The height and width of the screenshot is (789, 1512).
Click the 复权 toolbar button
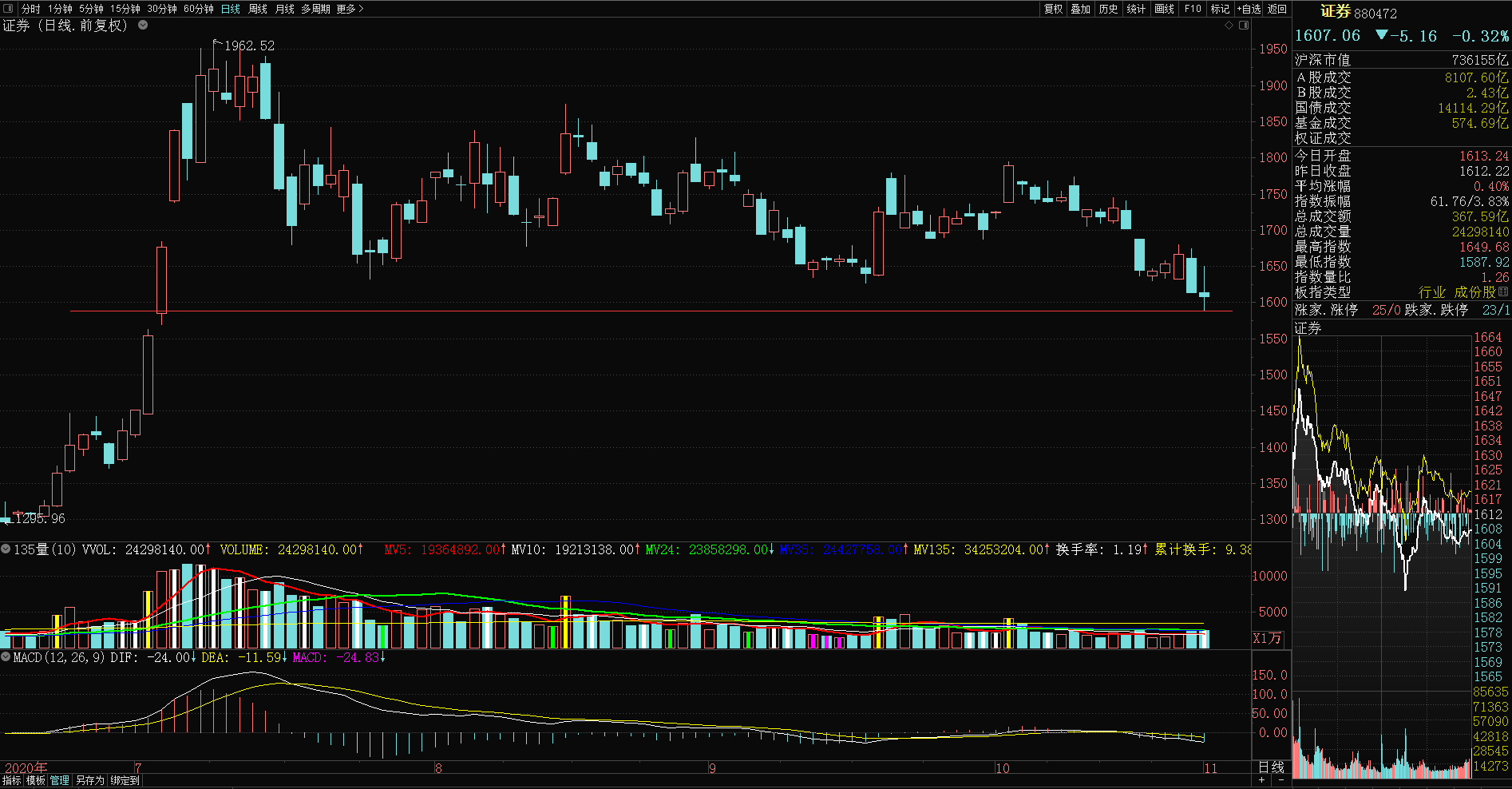[1054, 9]
